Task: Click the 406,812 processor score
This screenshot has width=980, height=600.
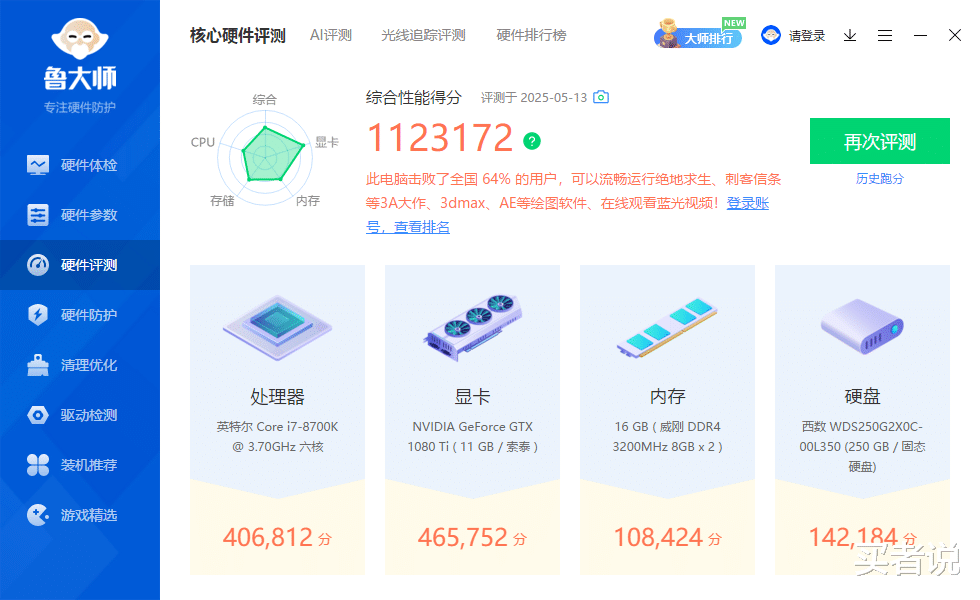Action: [277, 538]
